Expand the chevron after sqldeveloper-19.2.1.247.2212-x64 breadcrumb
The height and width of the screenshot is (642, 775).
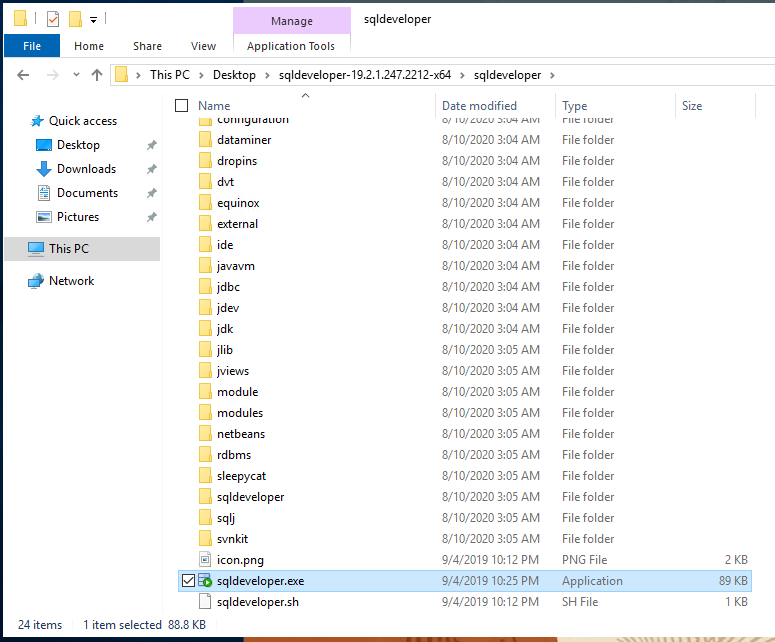pos(462,75)
